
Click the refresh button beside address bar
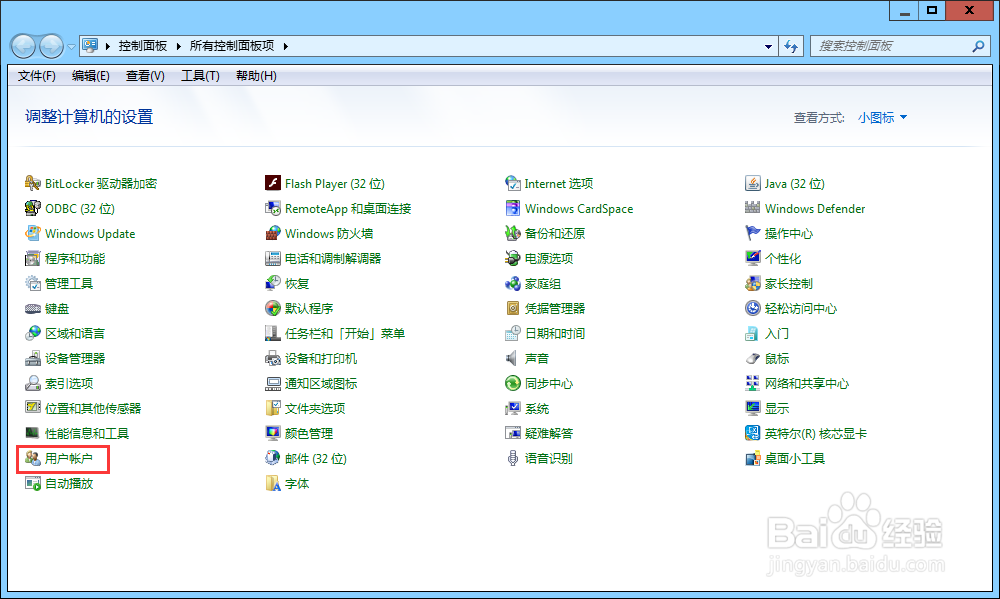point(791,46)
